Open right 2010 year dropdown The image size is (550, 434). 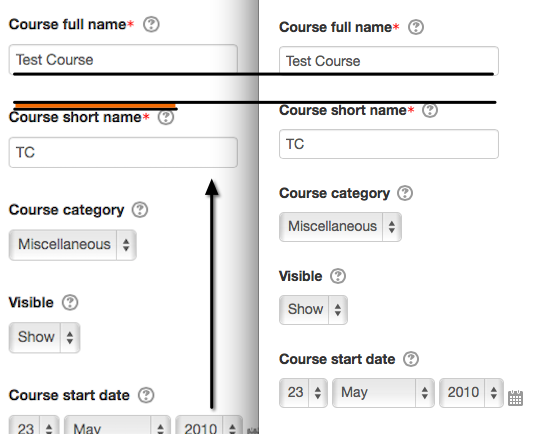tap(471, 393)
